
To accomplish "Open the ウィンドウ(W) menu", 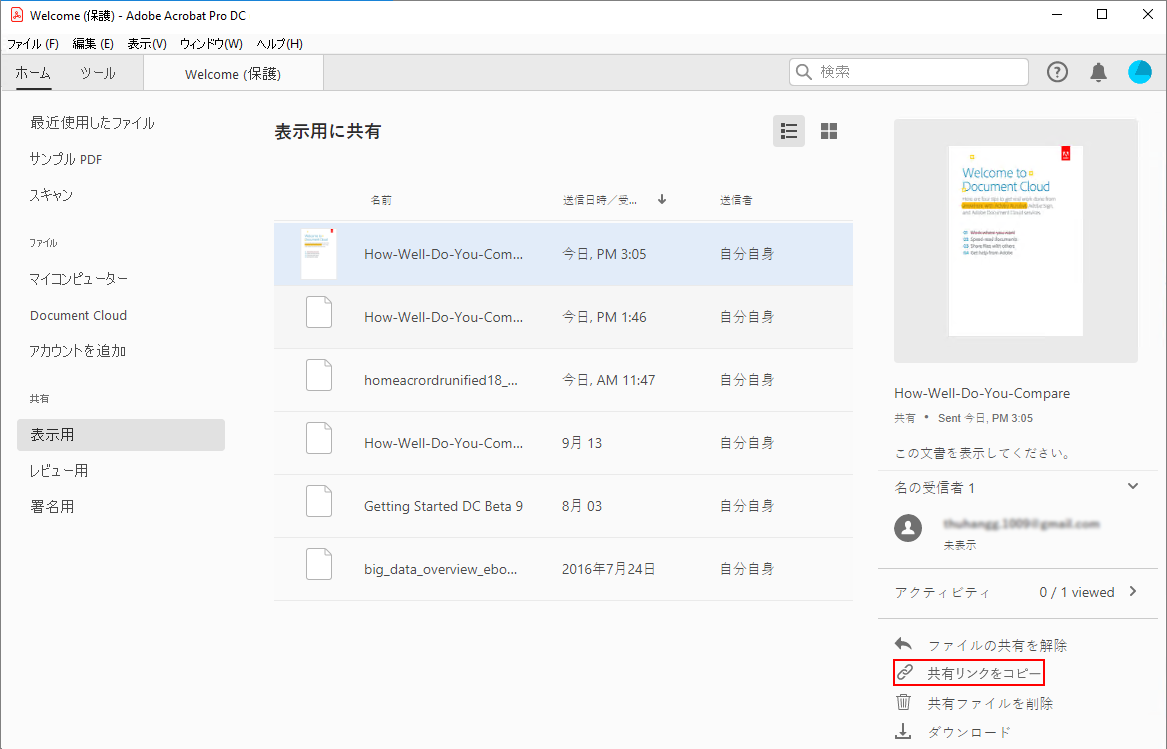I will (x=211, y=44).
